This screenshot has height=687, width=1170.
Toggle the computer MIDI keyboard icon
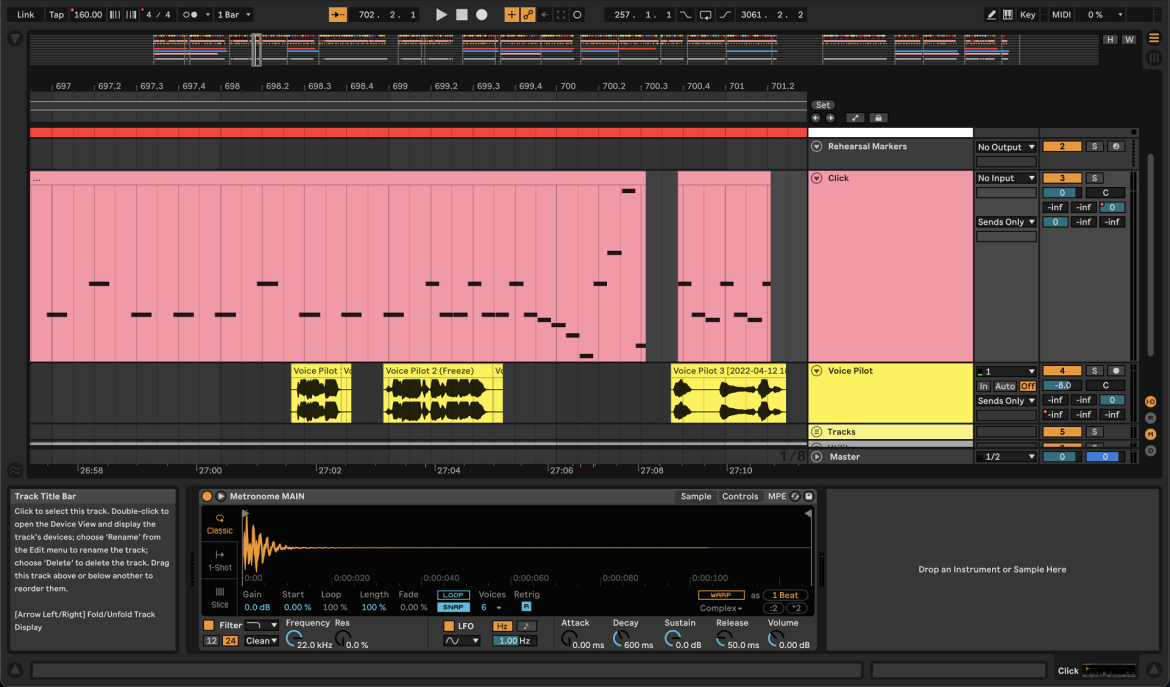click(x=1007, y=14)
